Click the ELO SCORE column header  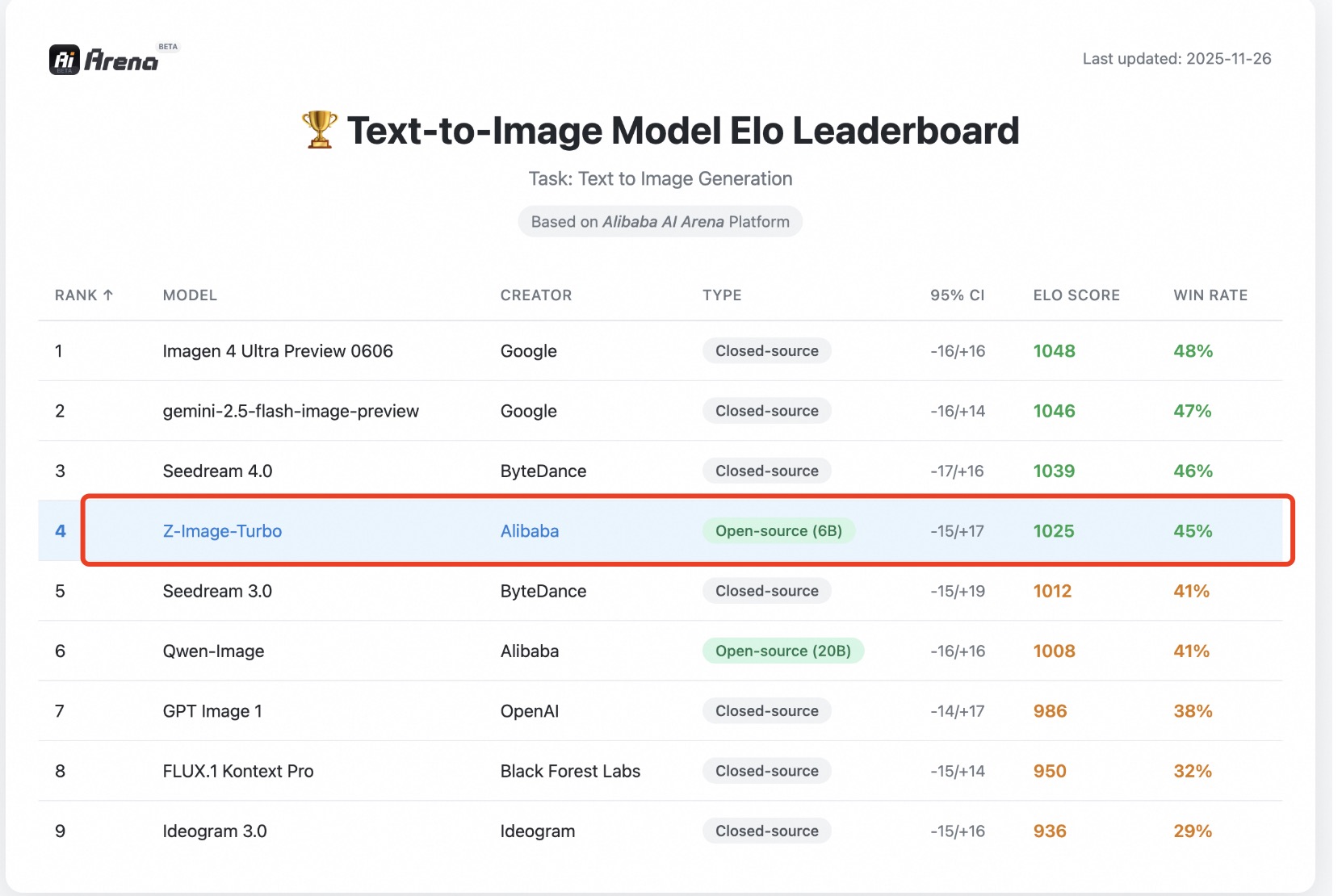point(1076,295)
